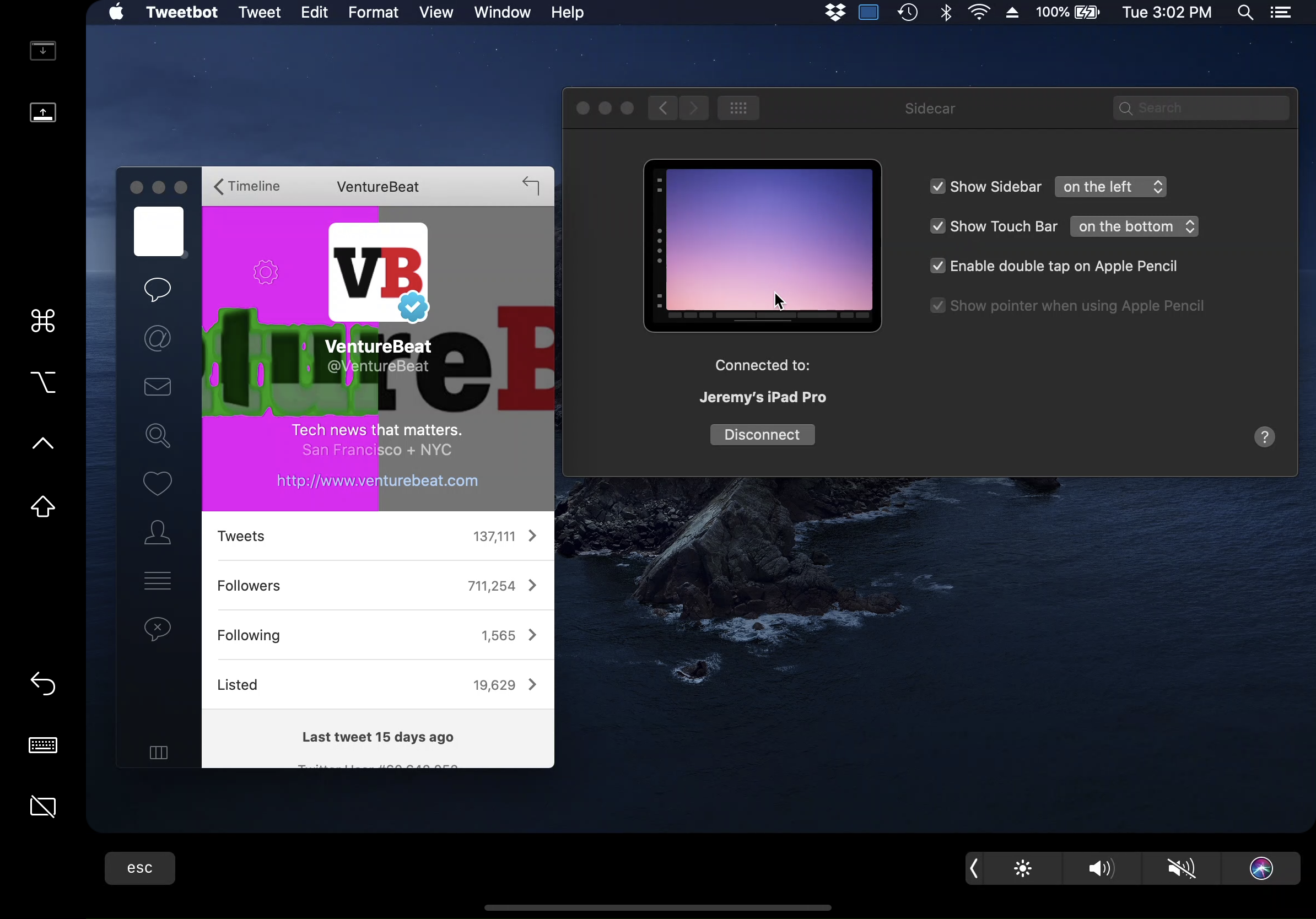1316x919 pixels.
Task: Toggle the Show Touch Bar checkbox
Action: tap(938, 226)
